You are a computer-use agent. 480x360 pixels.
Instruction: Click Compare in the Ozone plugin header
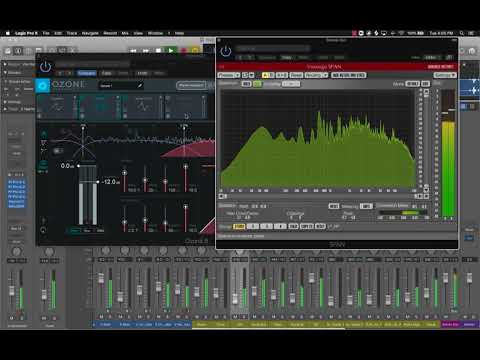(x=87, y=73)
